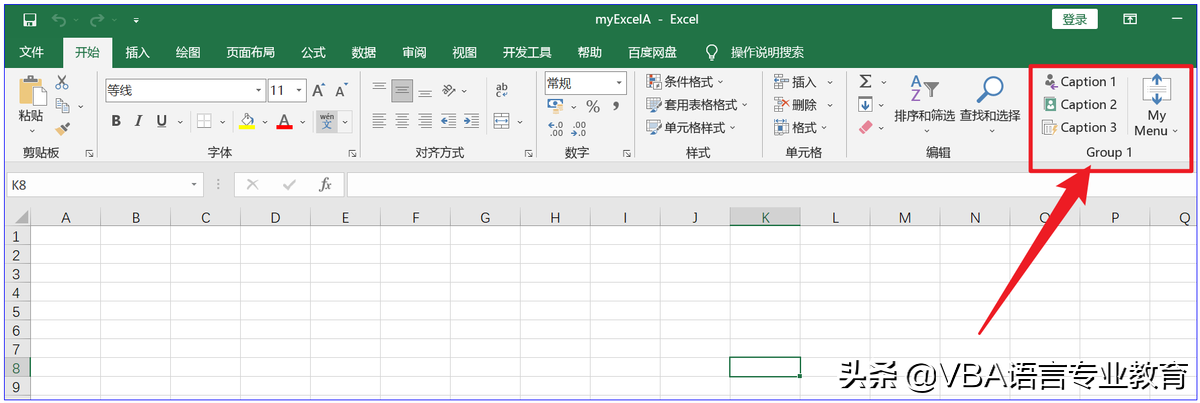Viewport: 1200px width, 403px height.
Task: Open the My Menu dropdown
Action: tap(1156, 106)
